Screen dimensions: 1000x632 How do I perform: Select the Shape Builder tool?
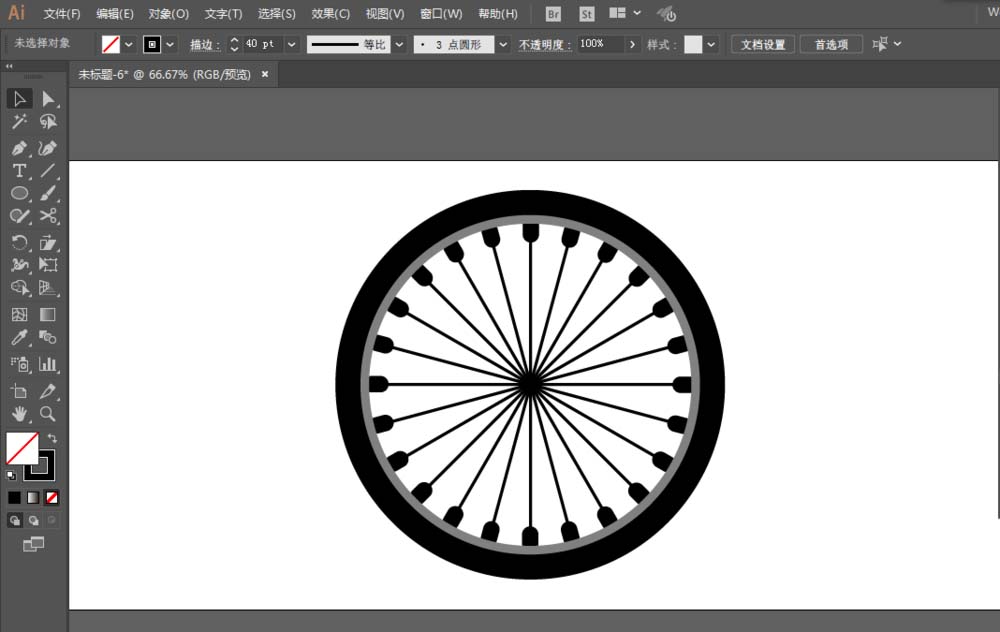[x=19, y=288]
